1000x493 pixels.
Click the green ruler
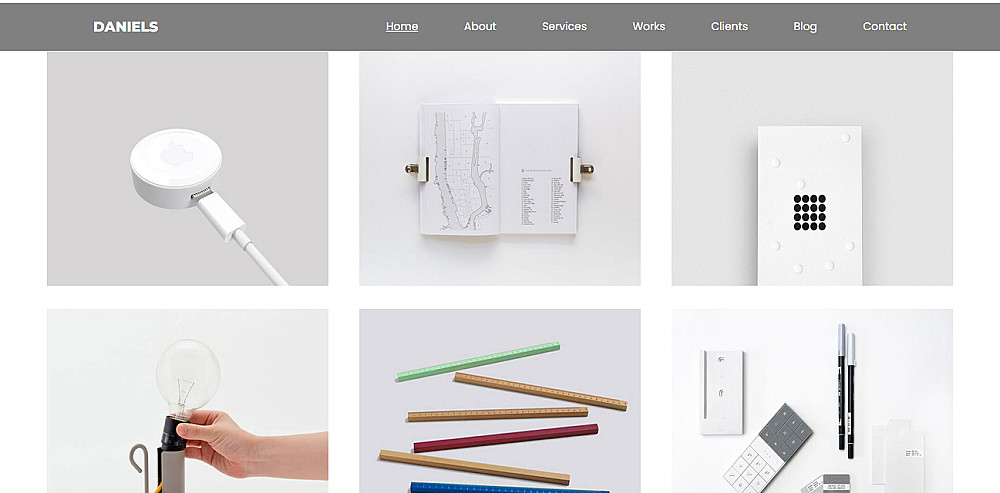click(x=478, y=362)
